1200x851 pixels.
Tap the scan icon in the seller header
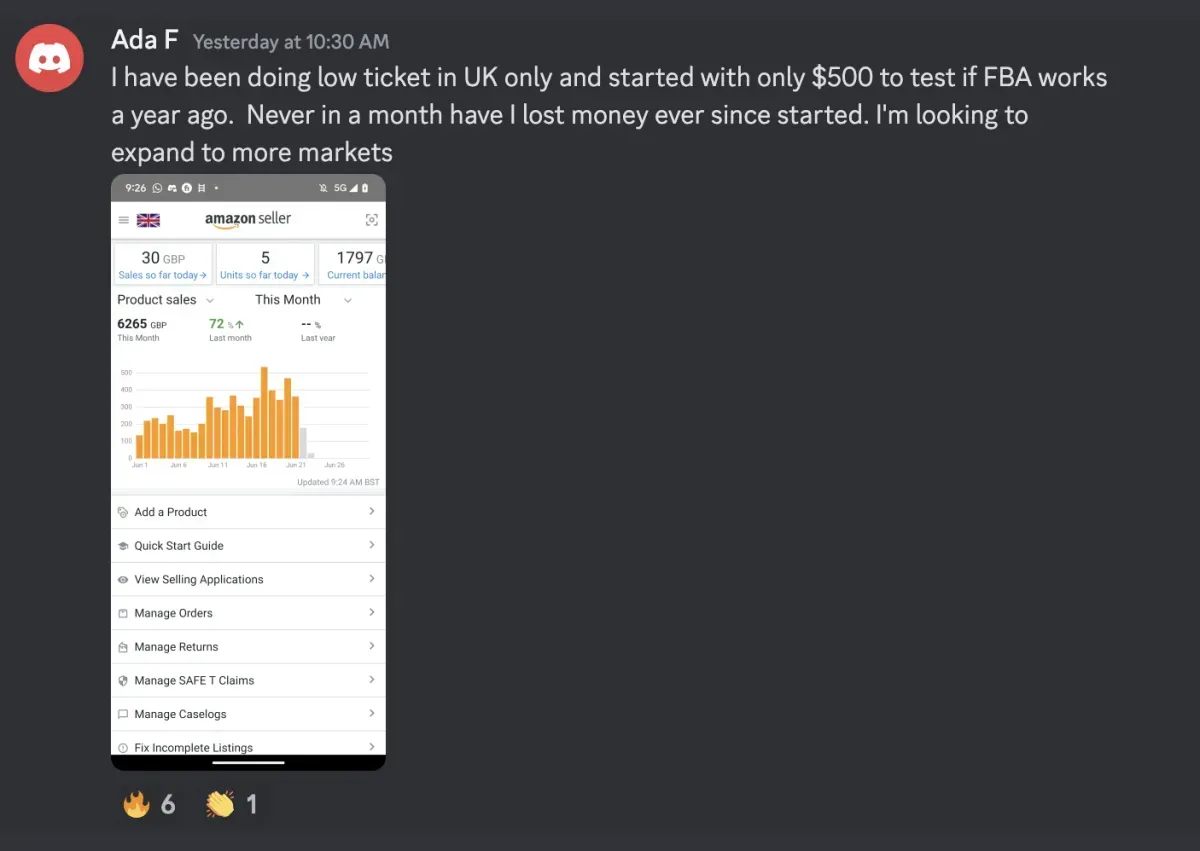tap(371, 220)
